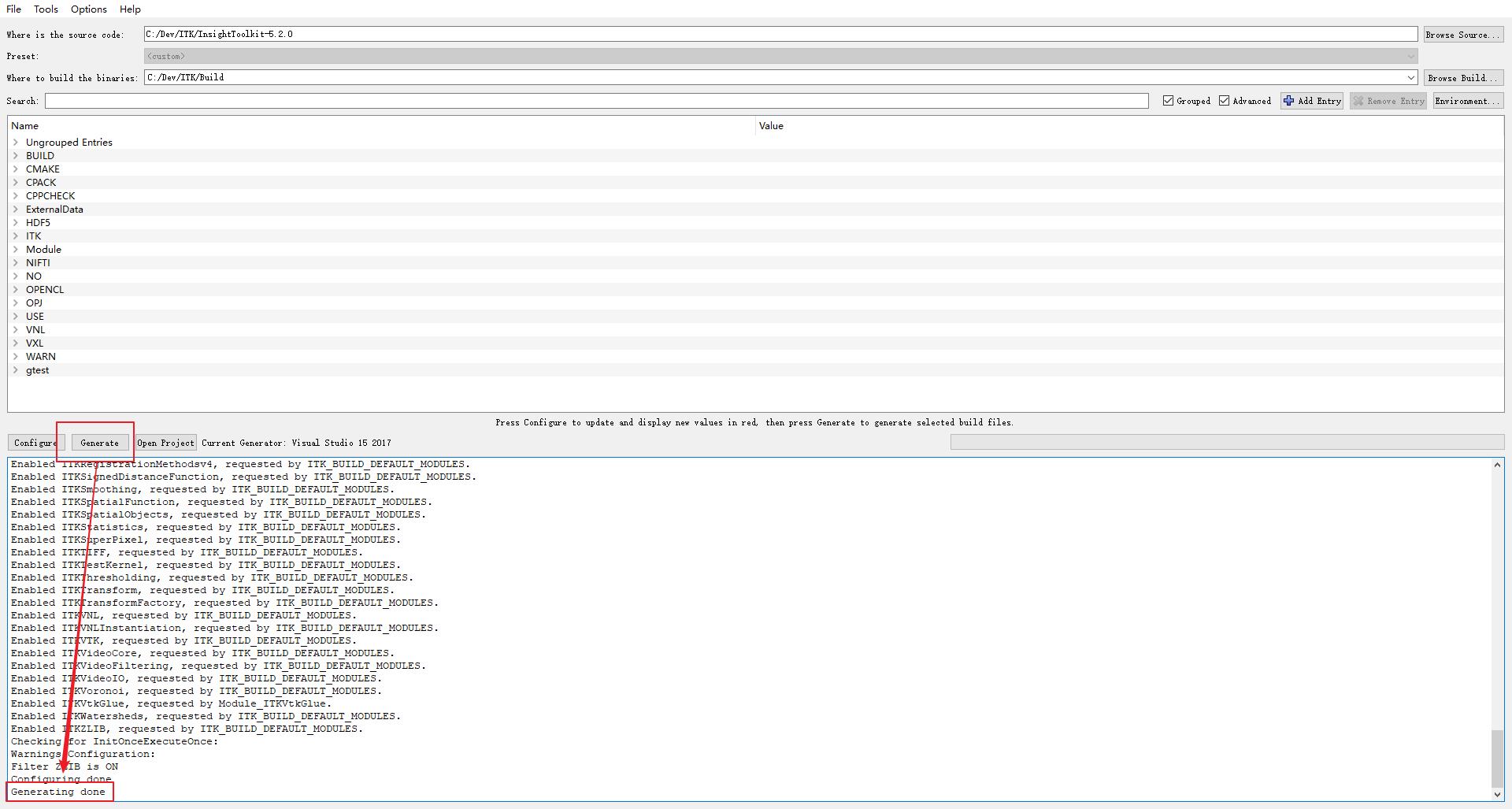Image resolution: width=1512 pixels, height=809 pixels.
Task: Click the 'Current Generator: Visual Studio 15 2017' label
Action: click(296, 443)
